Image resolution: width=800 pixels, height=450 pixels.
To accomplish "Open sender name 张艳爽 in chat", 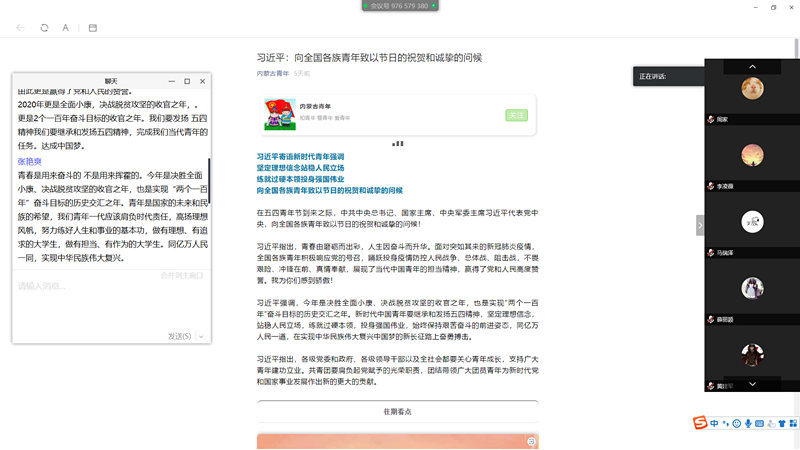I will tap(30, 161).
